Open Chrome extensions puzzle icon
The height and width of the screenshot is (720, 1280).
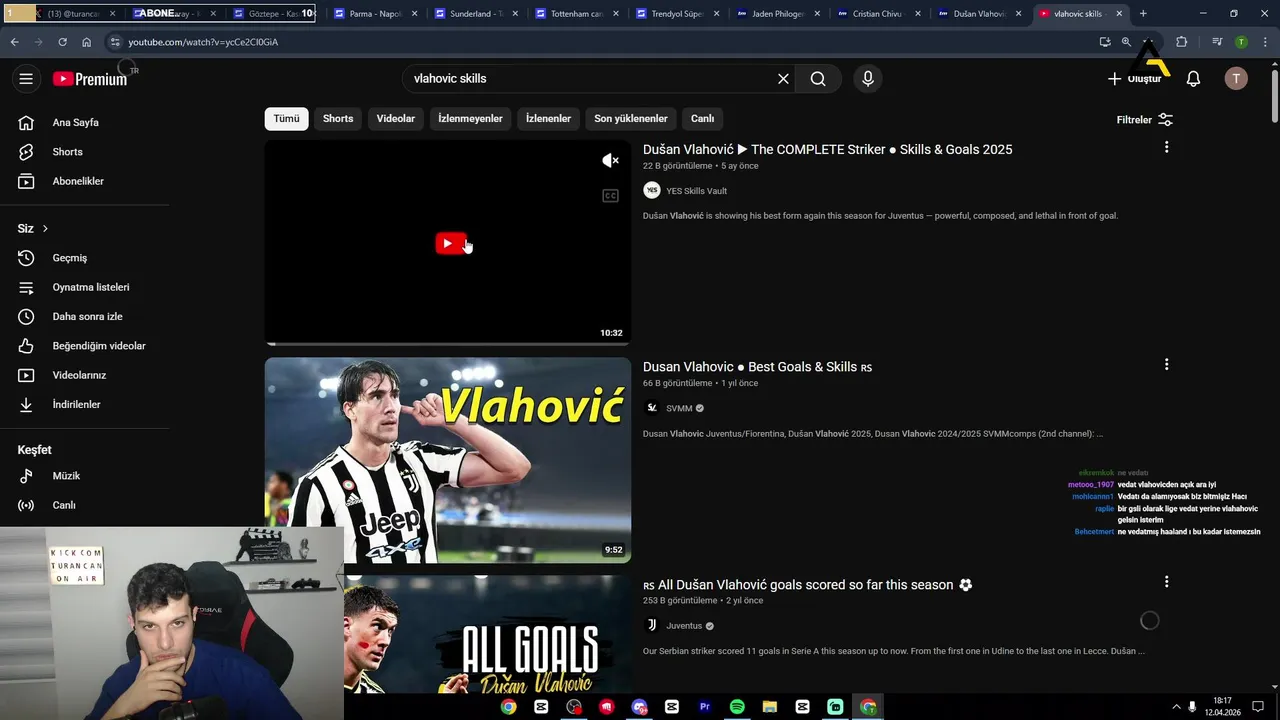coord(1182,42)
